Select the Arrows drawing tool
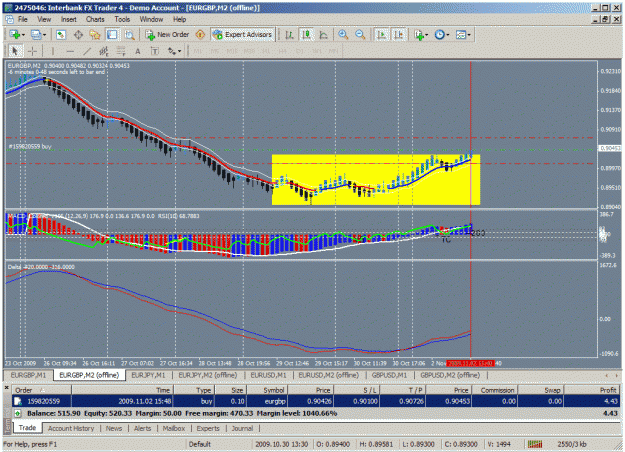This screenshot has width=625, height=452. click(x=172, y=51)
